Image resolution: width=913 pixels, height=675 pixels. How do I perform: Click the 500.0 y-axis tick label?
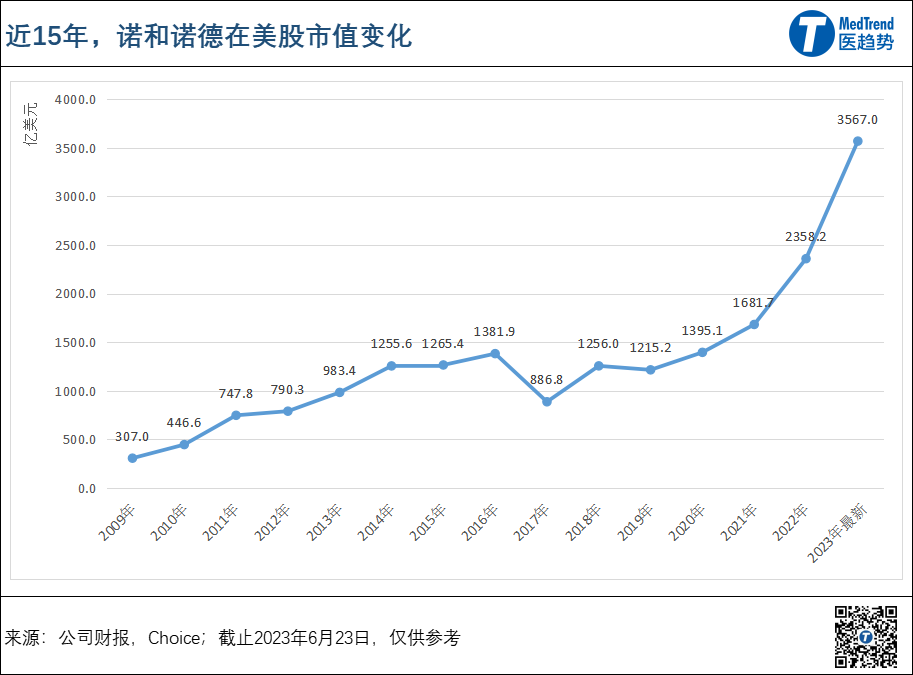80,440
